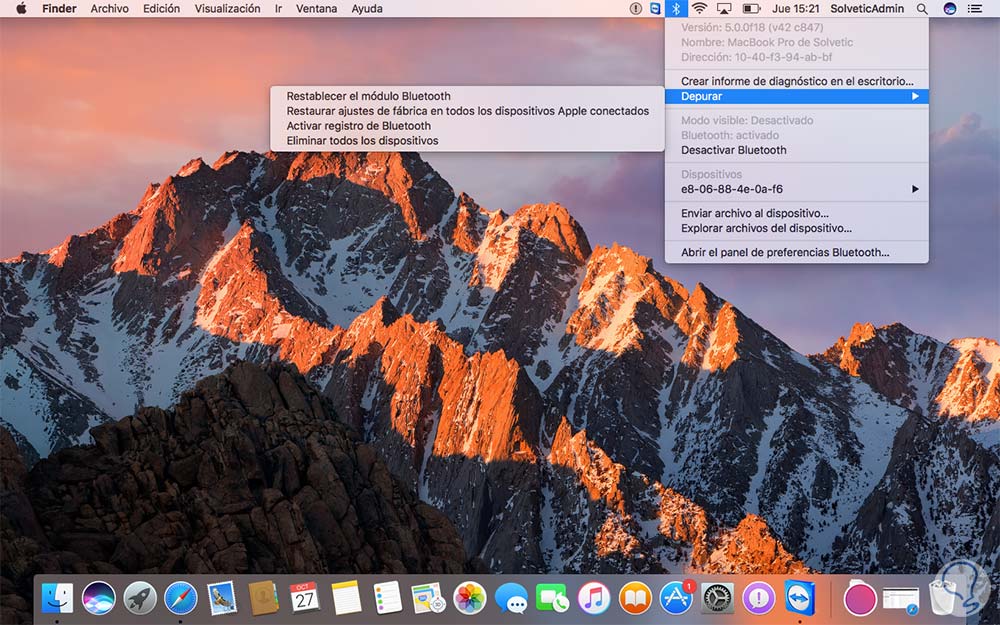Click the Siri icon in menu bar

(x=950, y=8)
